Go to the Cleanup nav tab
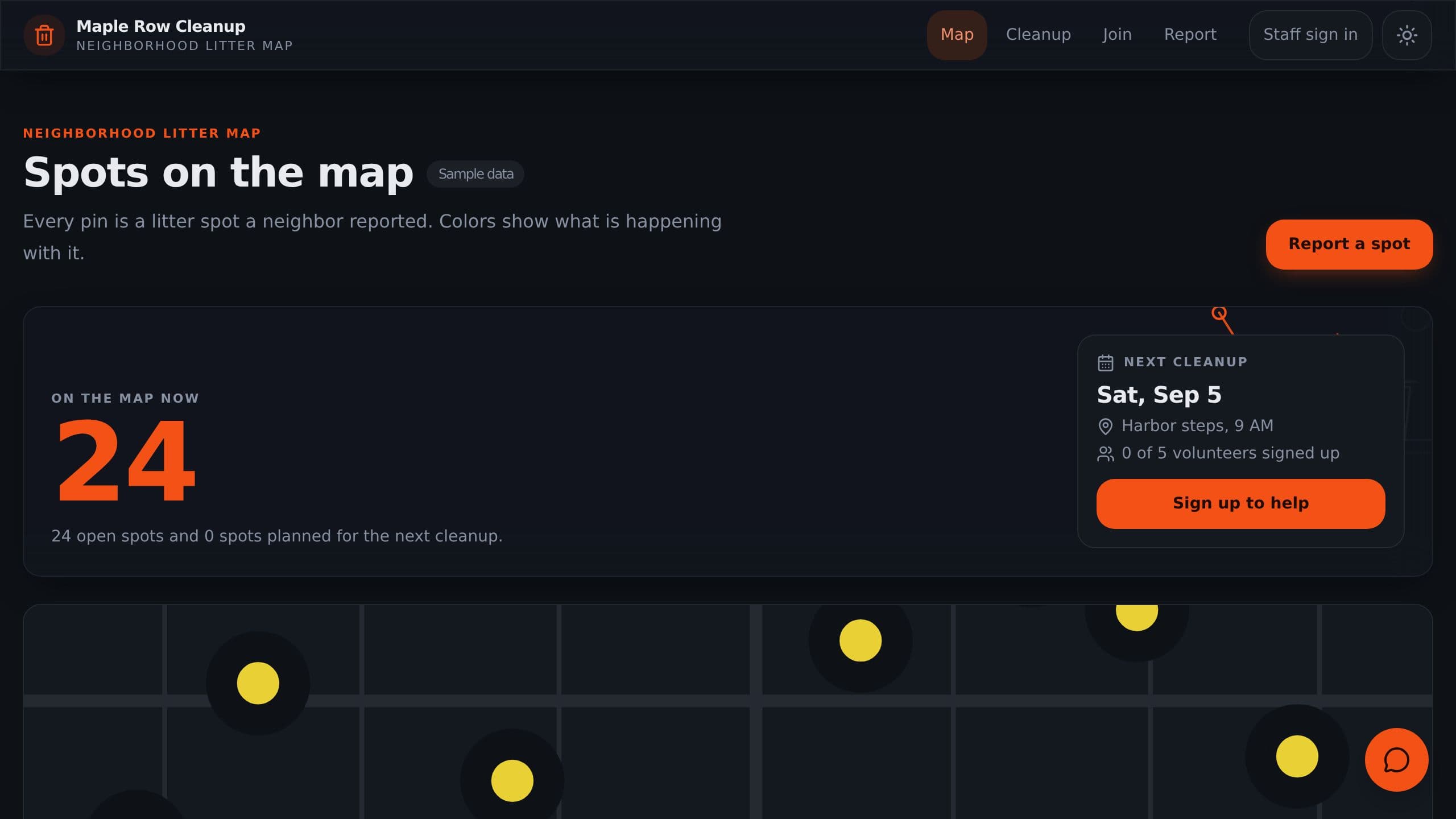This screenshot has width=1456, height=819. click(1038, 35)
